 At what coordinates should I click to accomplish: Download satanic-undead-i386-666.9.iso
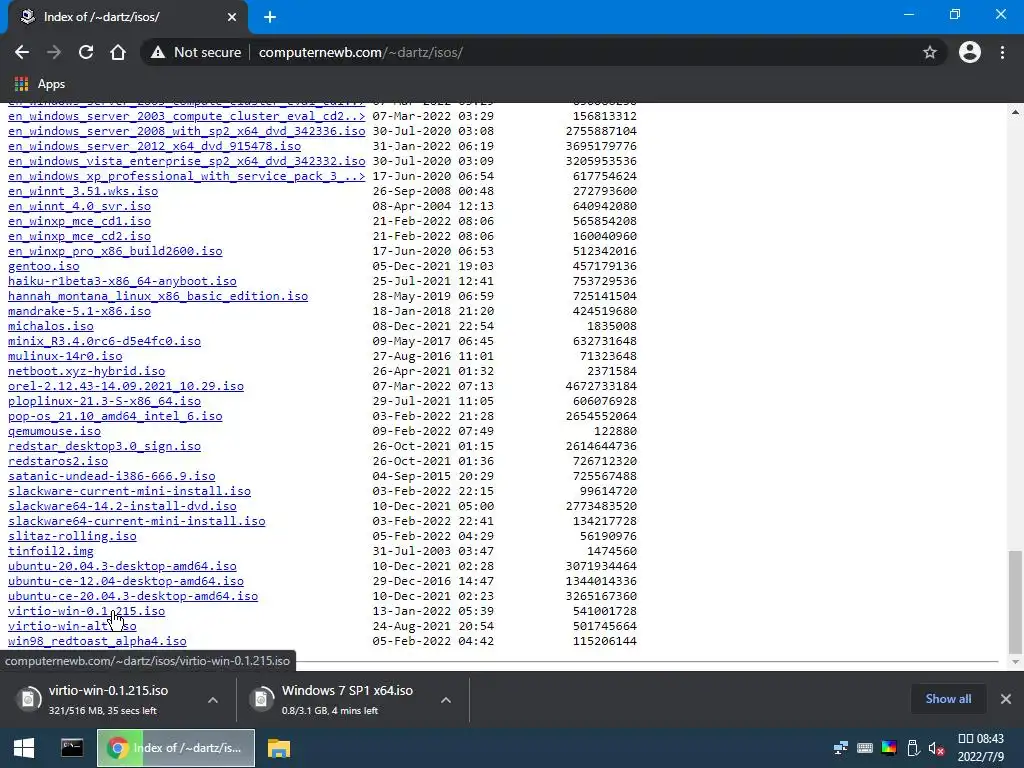click(x=112, y=477)
